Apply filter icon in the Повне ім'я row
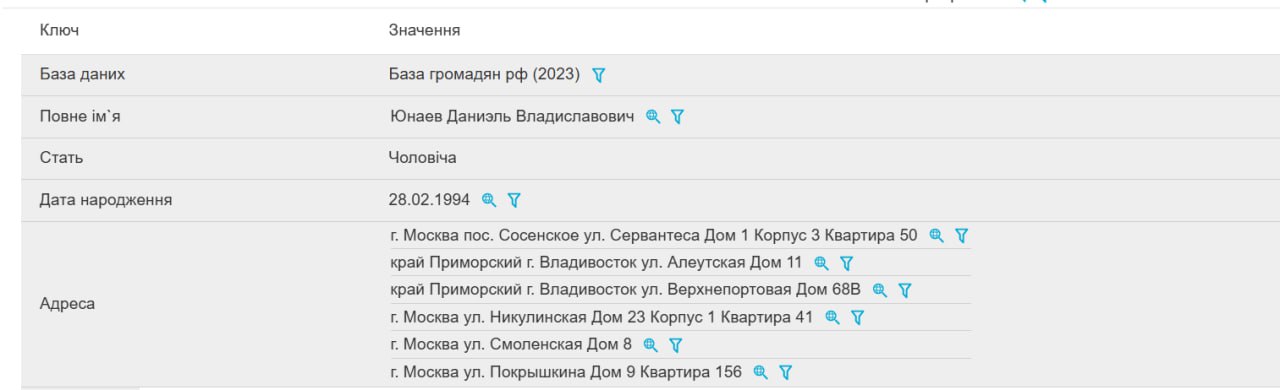The image size is (1280, 390). coord(677,117)
